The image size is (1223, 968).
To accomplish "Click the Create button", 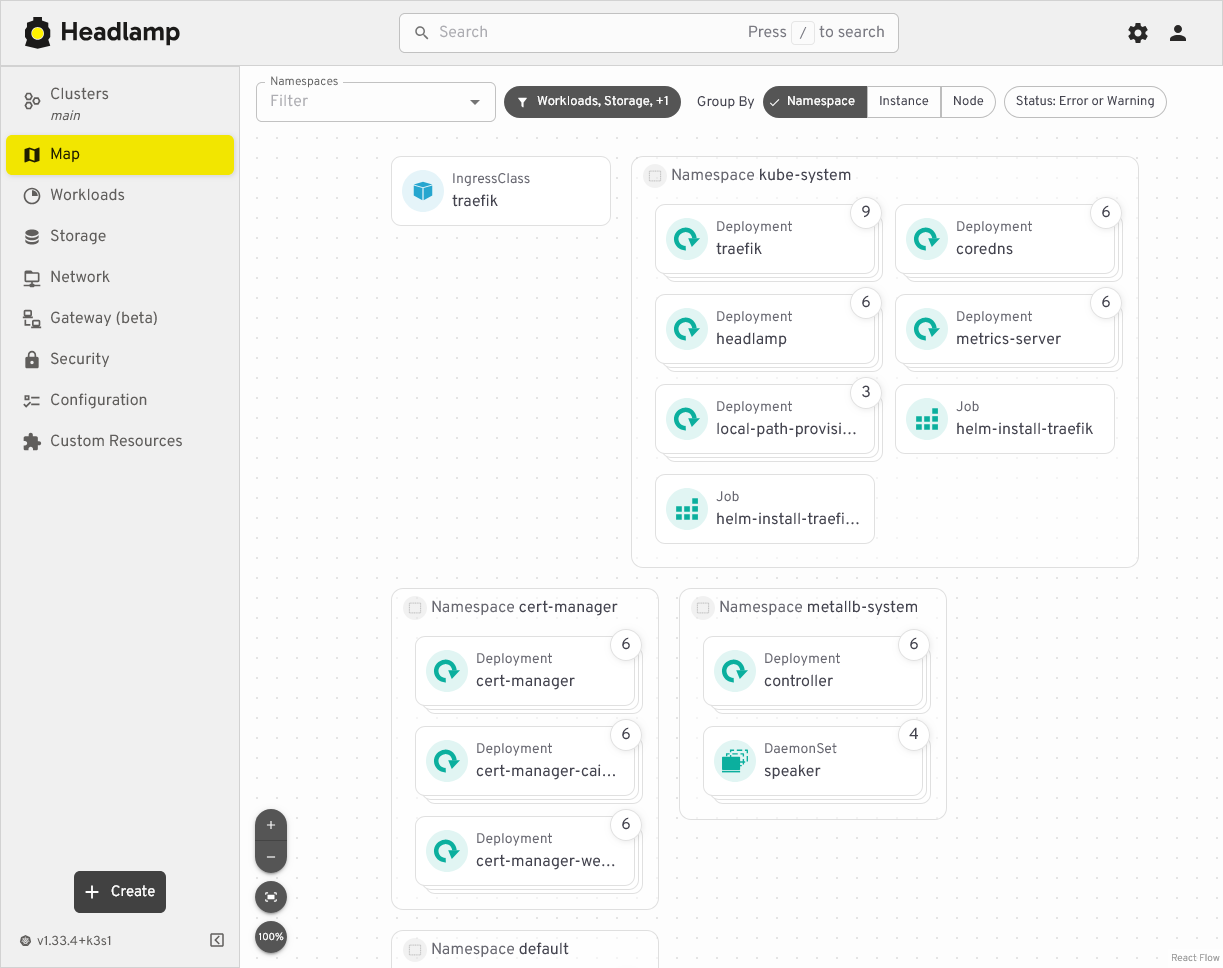I will point(120,892).
